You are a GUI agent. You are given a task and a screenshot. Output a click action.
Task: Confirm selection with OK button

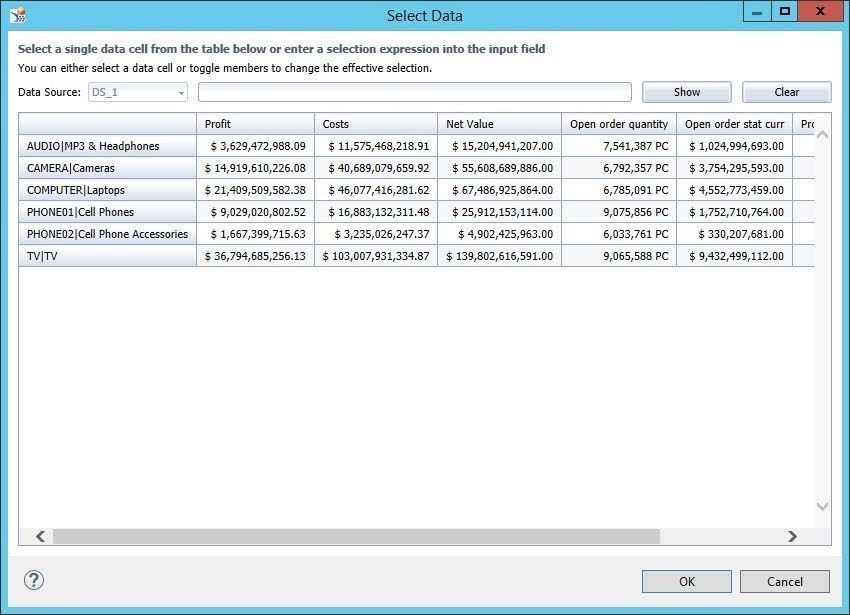pos(686,581)
